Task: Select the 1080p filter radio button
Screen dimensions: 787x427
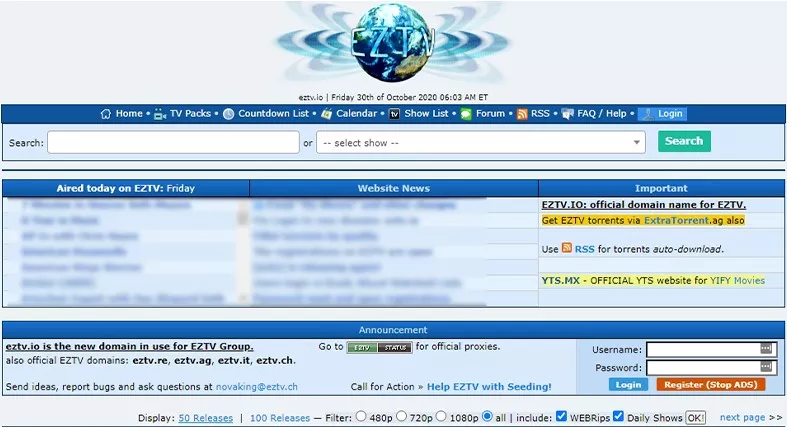Action: (441, 416)
